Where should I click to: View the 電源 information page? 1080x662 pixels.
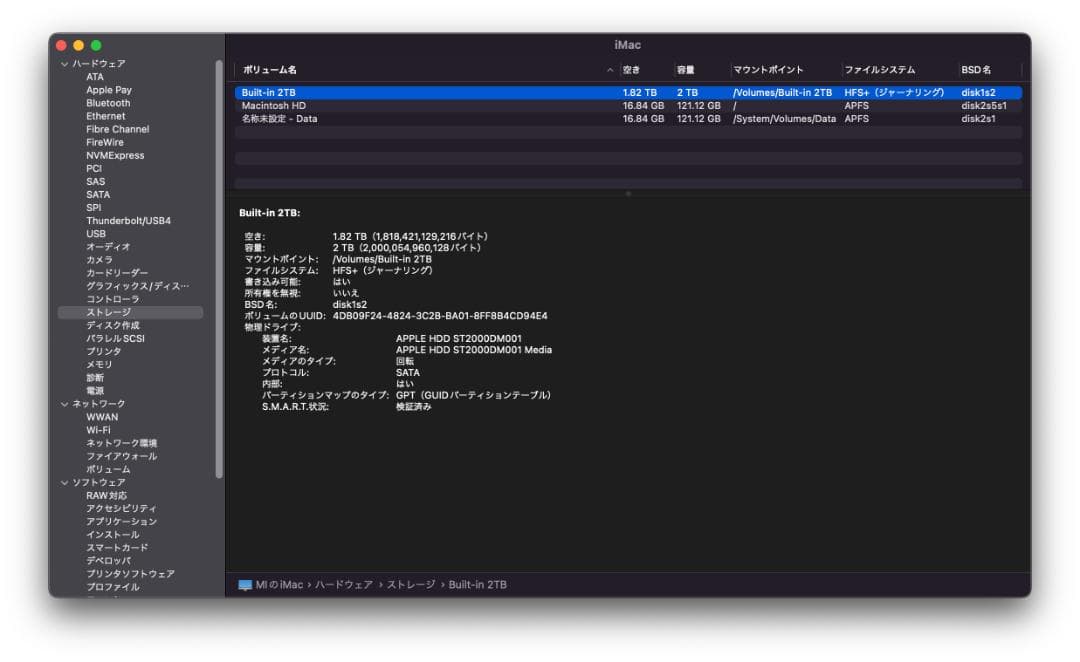93,390
